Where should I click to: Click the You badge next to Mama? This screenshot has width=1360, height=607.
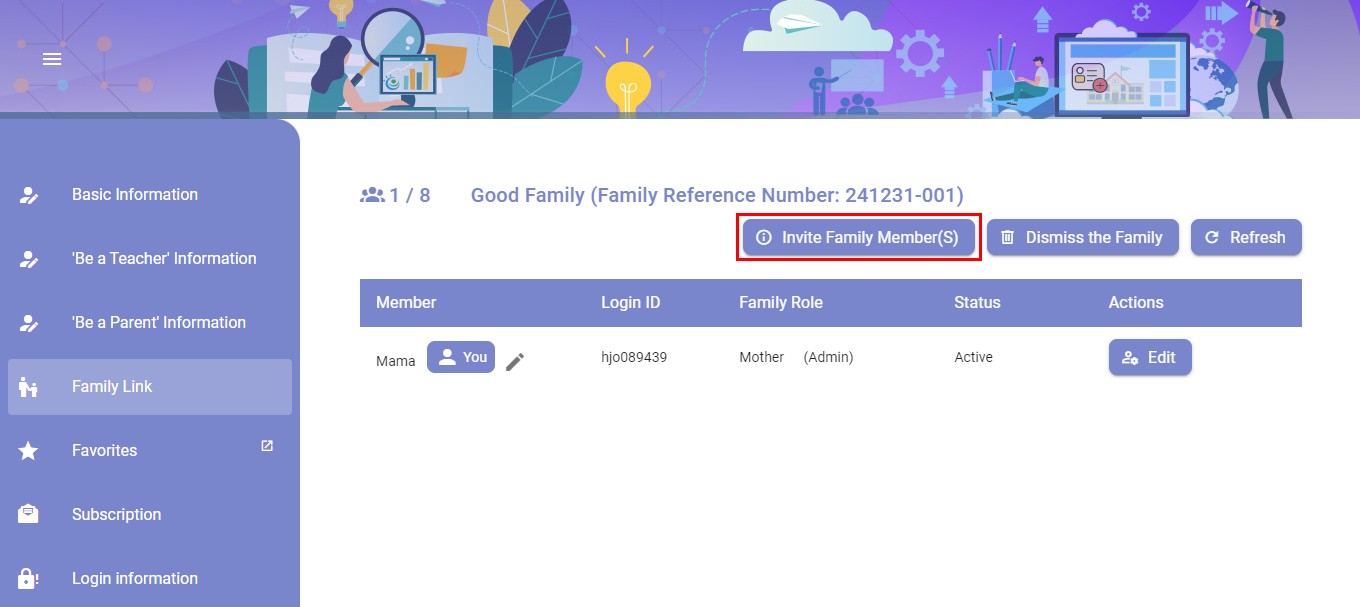click(461, 357)
